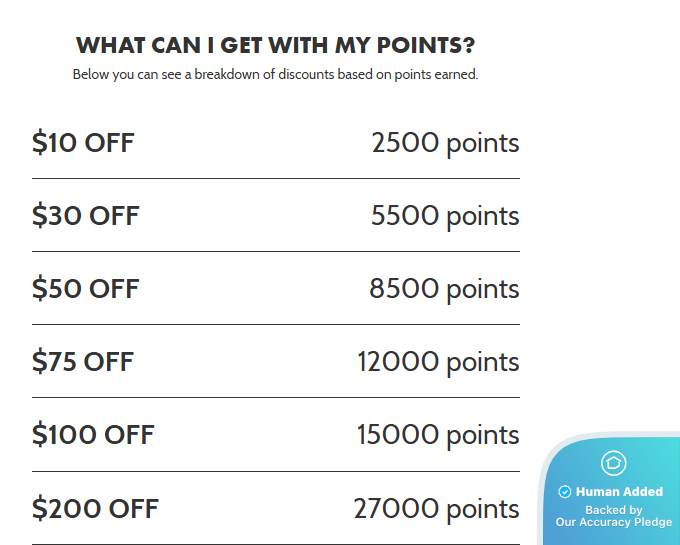Select the $10 OFF reward label
680x545 pixels.
pos(83,143)
